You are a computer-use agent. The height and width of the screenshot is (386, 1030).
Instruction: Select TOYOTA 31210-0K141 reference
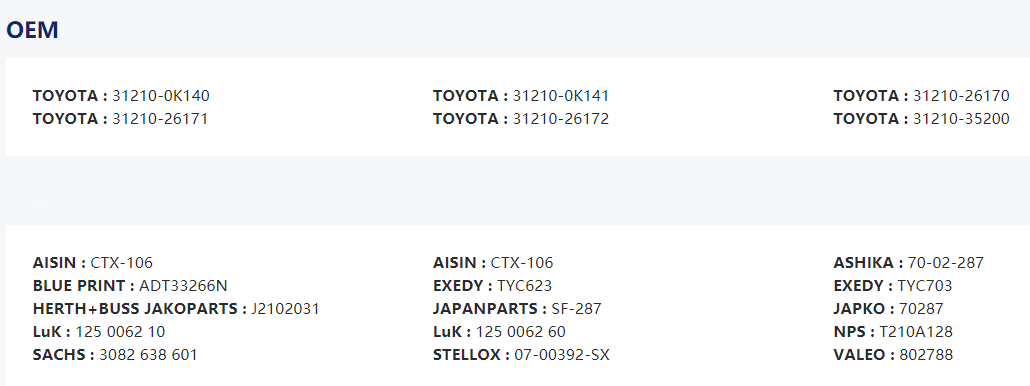point(521,96)
